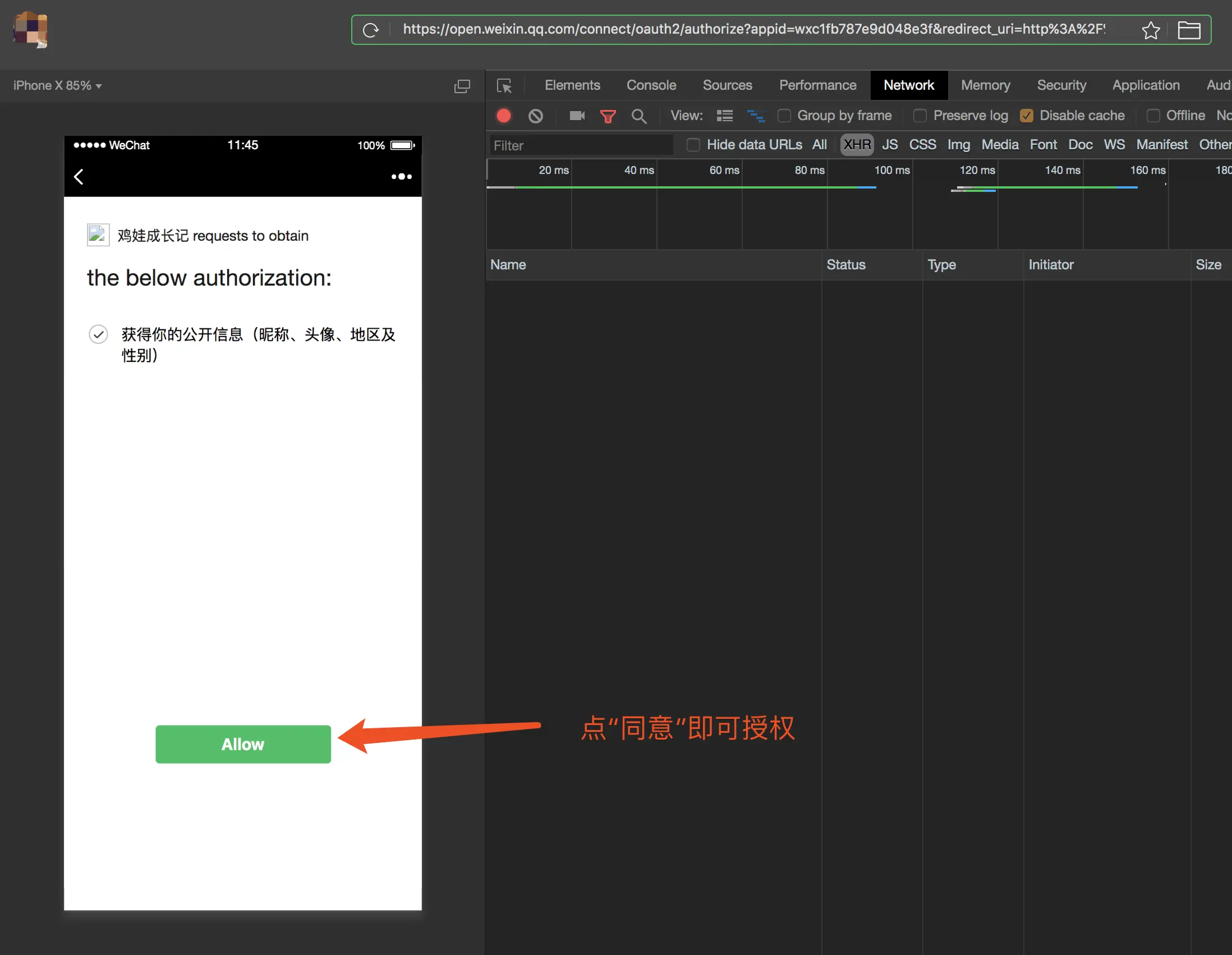This screenshot has height=955, width=1232.
Task: Select the JS resource type filter
Action: (890, 145)
